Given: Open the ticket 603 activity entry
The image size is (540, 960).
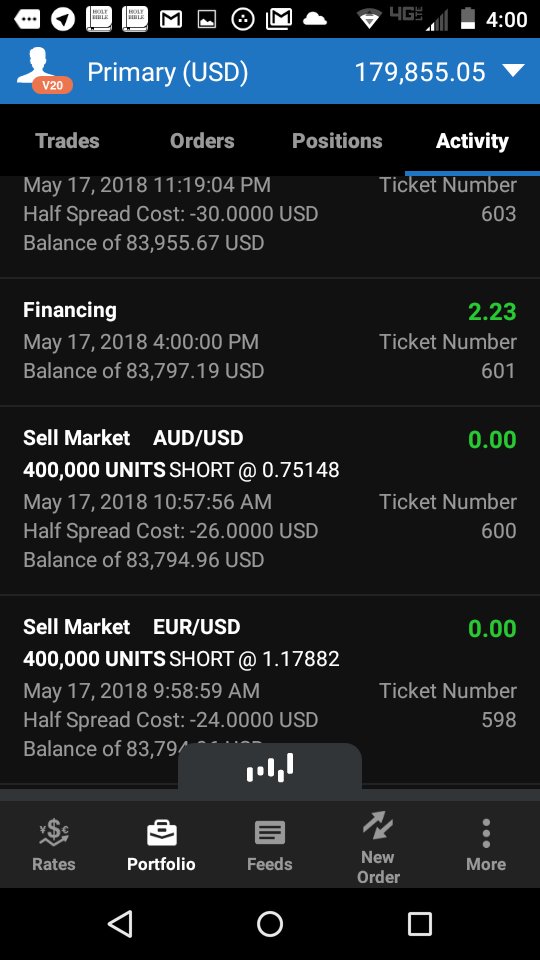Looking at the screenshot, I should (x=270, y=227).
